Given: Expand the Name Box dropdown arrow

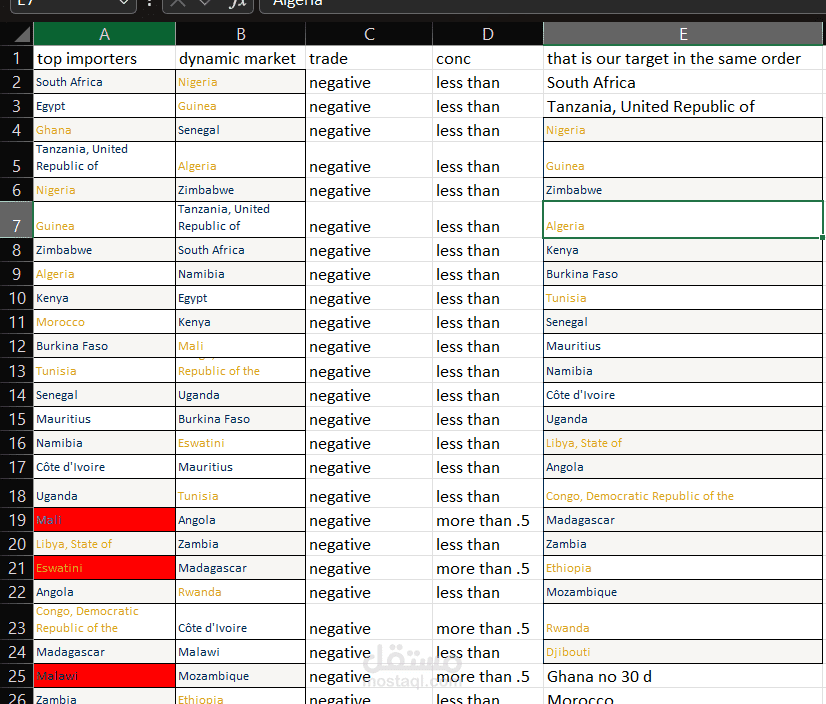Looking at the screenshot, I should tap(124, 3).
